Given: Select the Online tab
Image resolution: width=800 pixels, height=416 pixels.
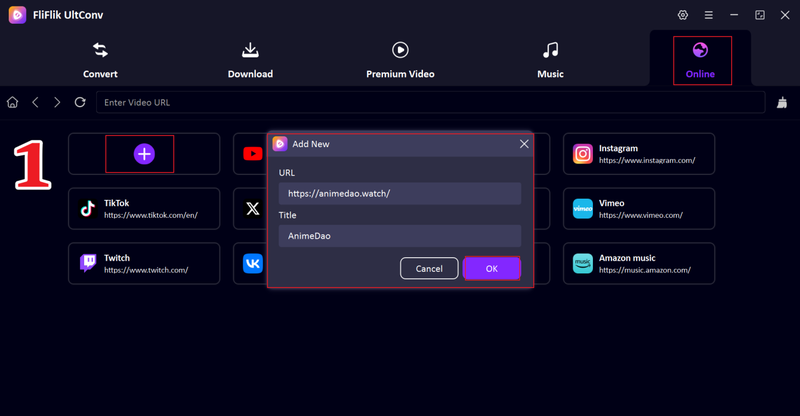Looking at the screenshot, I should (700, 60).
